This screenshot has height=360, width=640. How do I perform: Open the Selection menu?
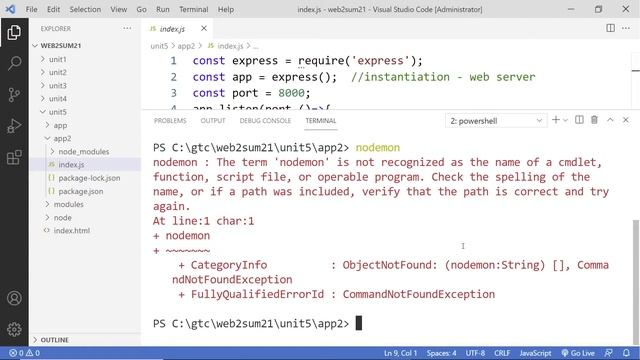click(x=85, y=9)
